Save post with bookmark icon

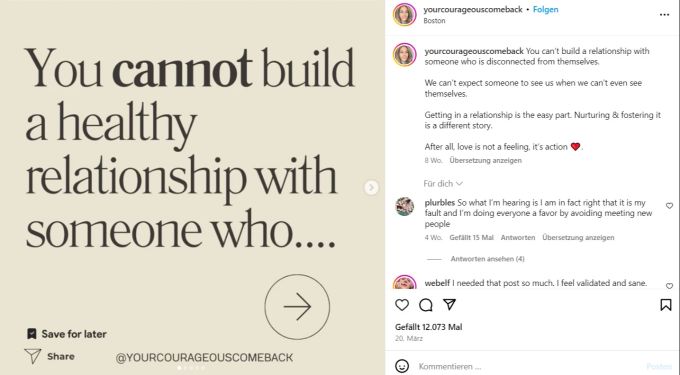point(666,305)
